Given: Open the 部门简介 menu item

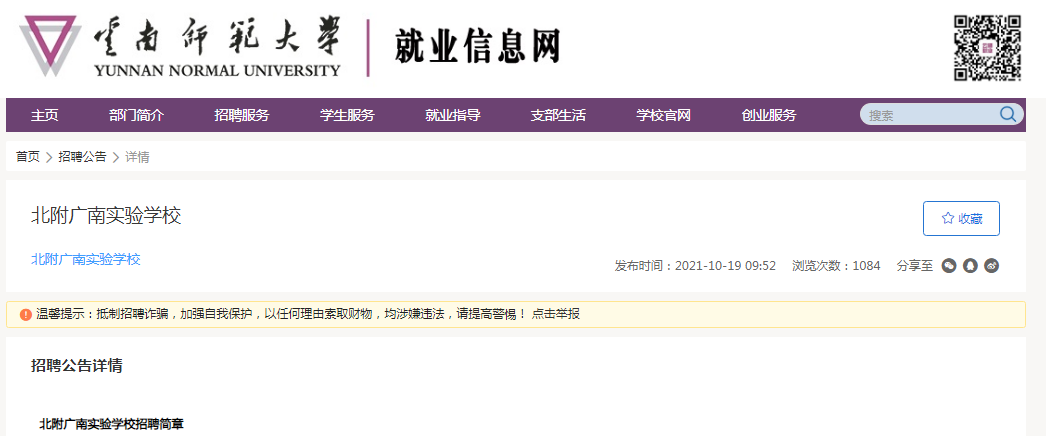Looking at the screenshot, I should tap(136, 115).
